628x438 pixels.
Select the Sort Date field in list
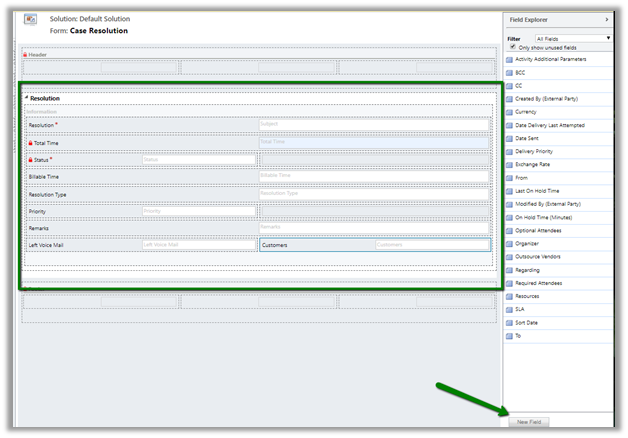(x=526, y=323)
